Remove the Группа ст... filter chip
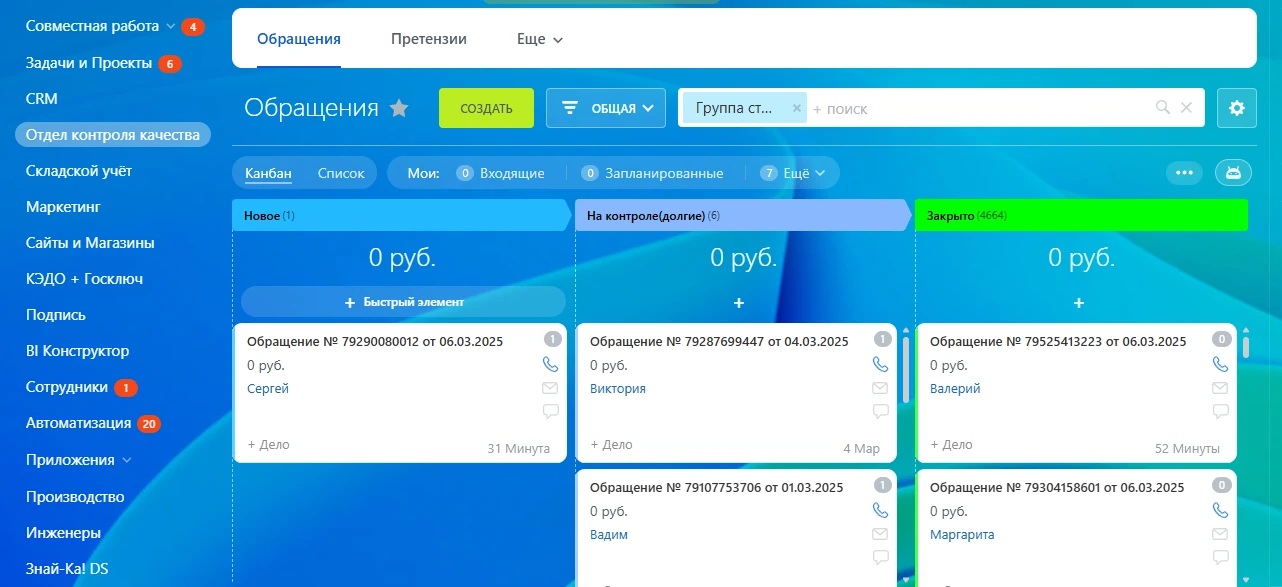The width and height of the screenshot is (1282, 587). point(796,108)
